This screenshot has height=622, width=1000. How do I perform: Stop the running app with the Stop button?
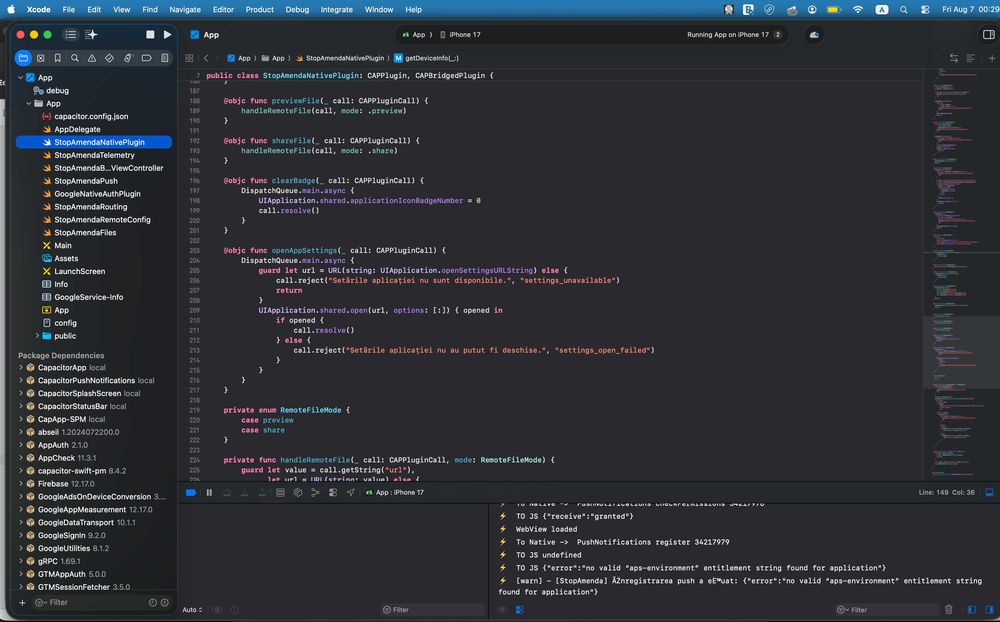[150, 34]
